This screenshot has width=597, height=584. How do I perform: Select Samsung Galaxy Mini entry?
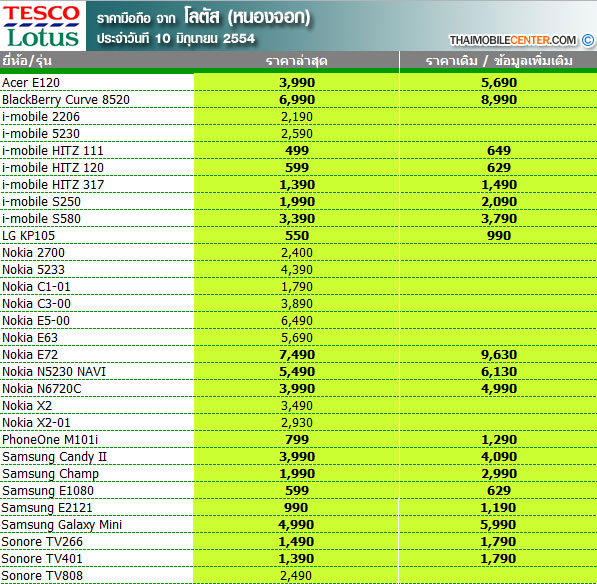[61, 525]
